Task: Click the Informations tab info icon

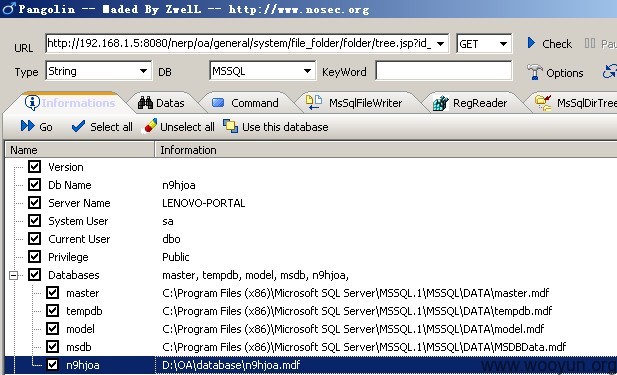Action: tap(32, 103)
